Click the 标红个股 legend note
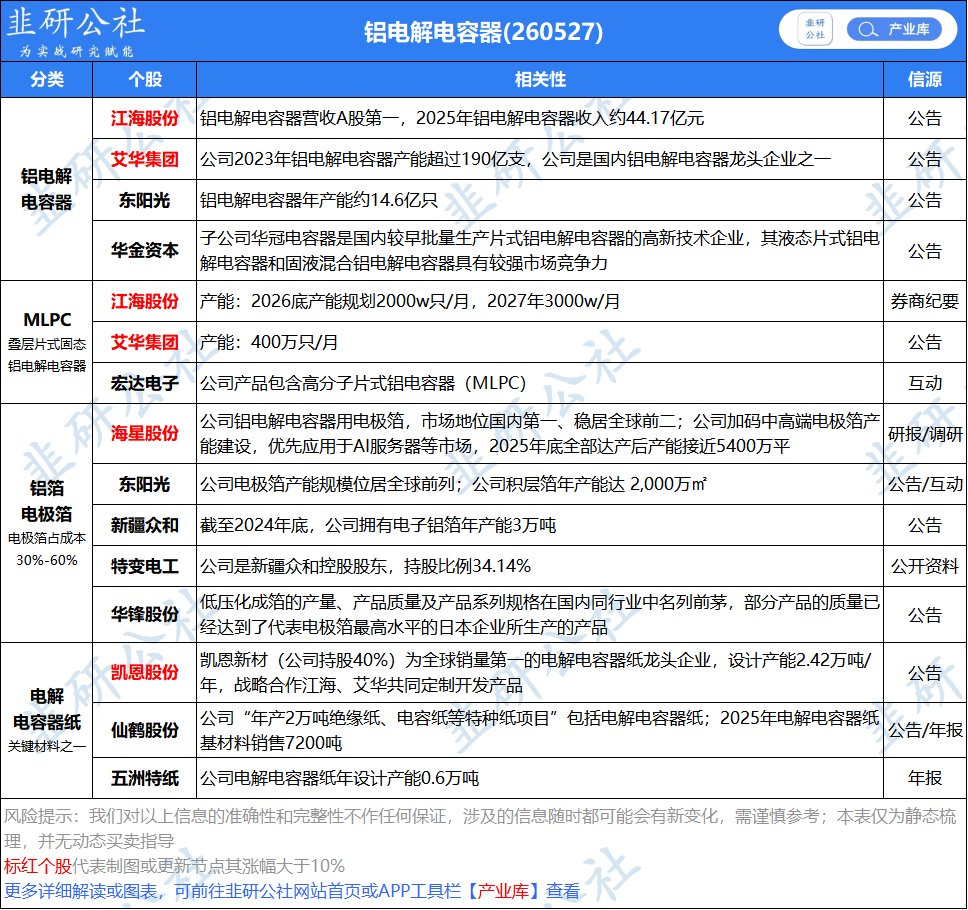Viewport: 968px width, 910px height. click(x=174, y=866)
